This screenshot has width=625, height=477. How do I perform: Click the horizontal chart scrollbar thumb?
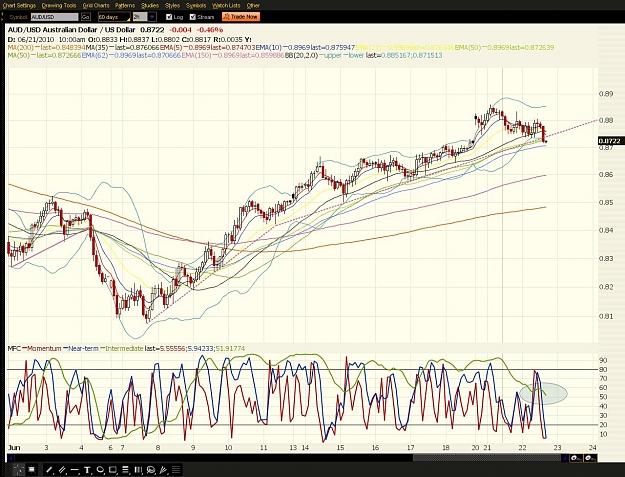[487, 458]
